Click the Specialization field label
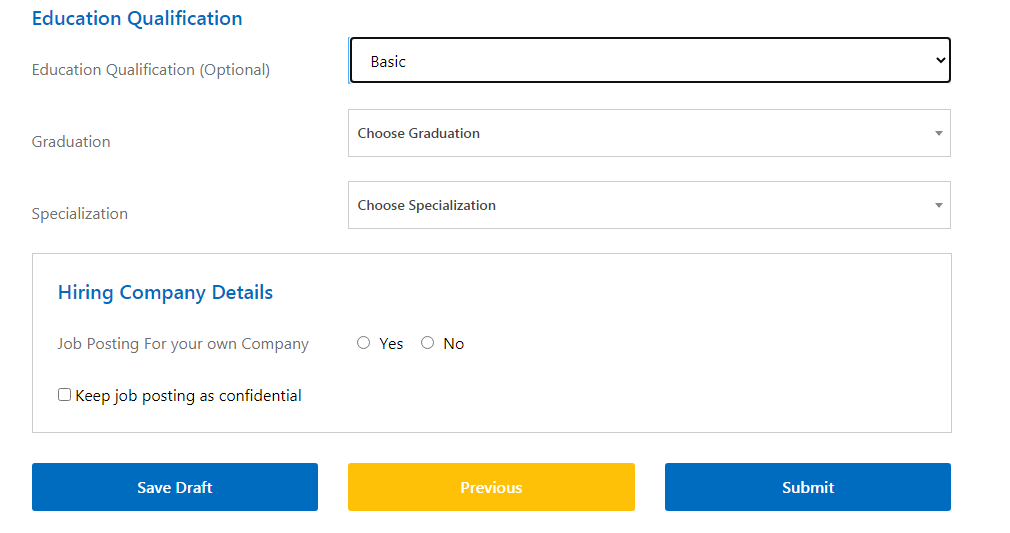This screenshot has height=533, width=1010. [80, 214]
